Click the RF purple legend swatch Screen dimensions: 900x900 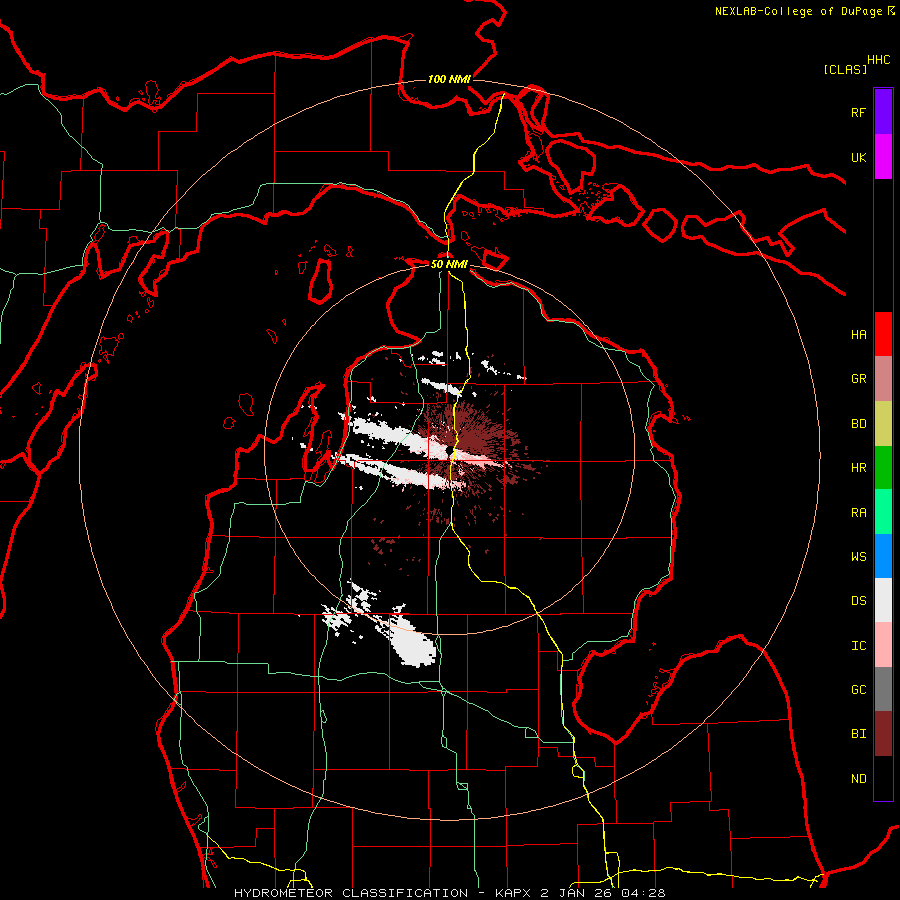883,112
